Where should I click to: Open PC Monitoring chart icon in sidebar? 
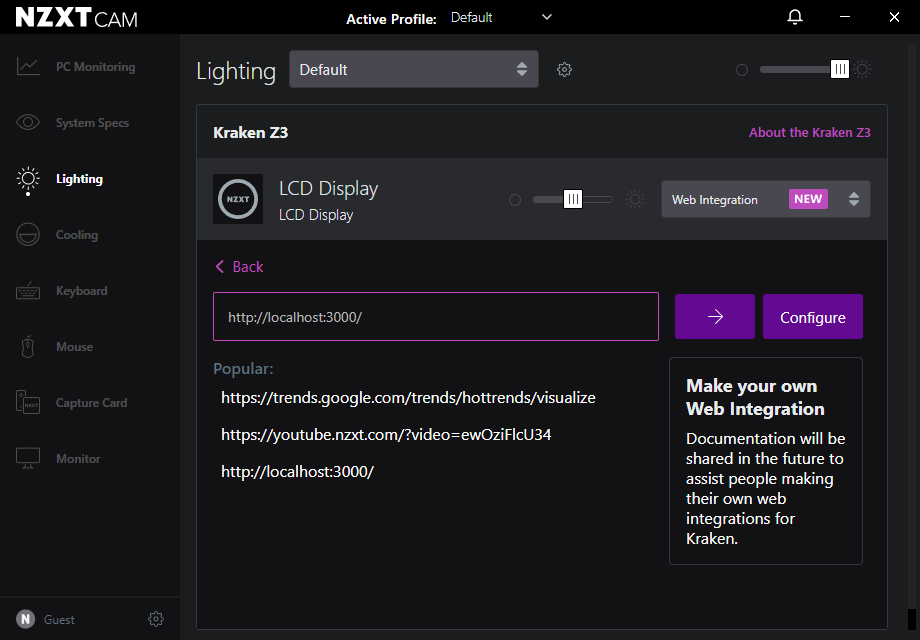28,66
